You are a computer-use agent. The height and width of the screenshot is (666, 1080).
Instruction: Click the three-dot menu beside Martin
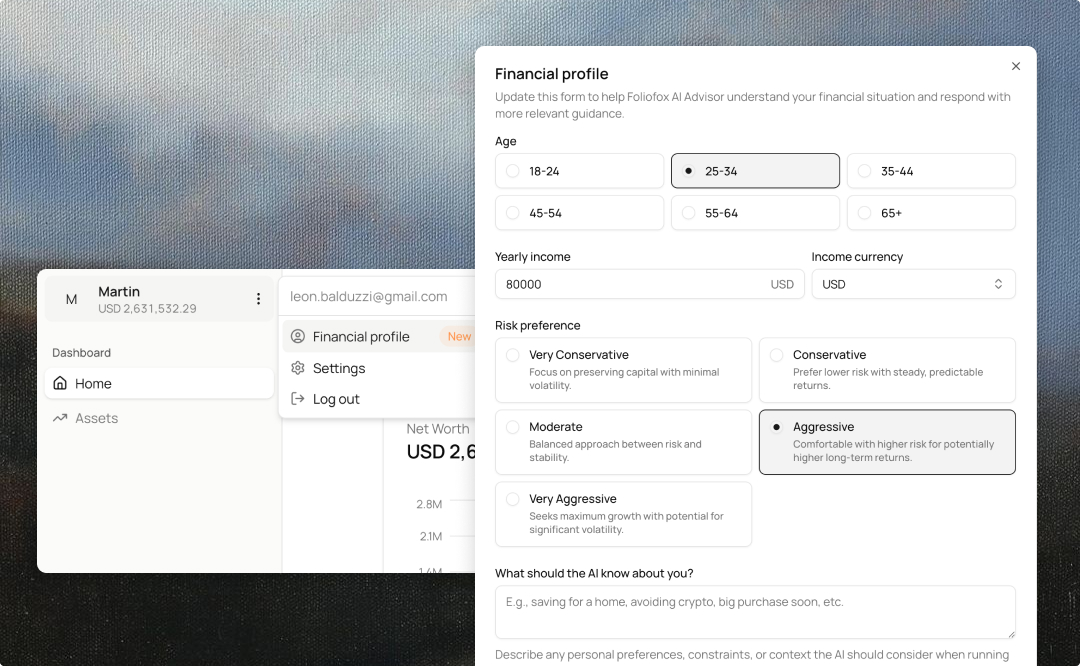(258, 299)
